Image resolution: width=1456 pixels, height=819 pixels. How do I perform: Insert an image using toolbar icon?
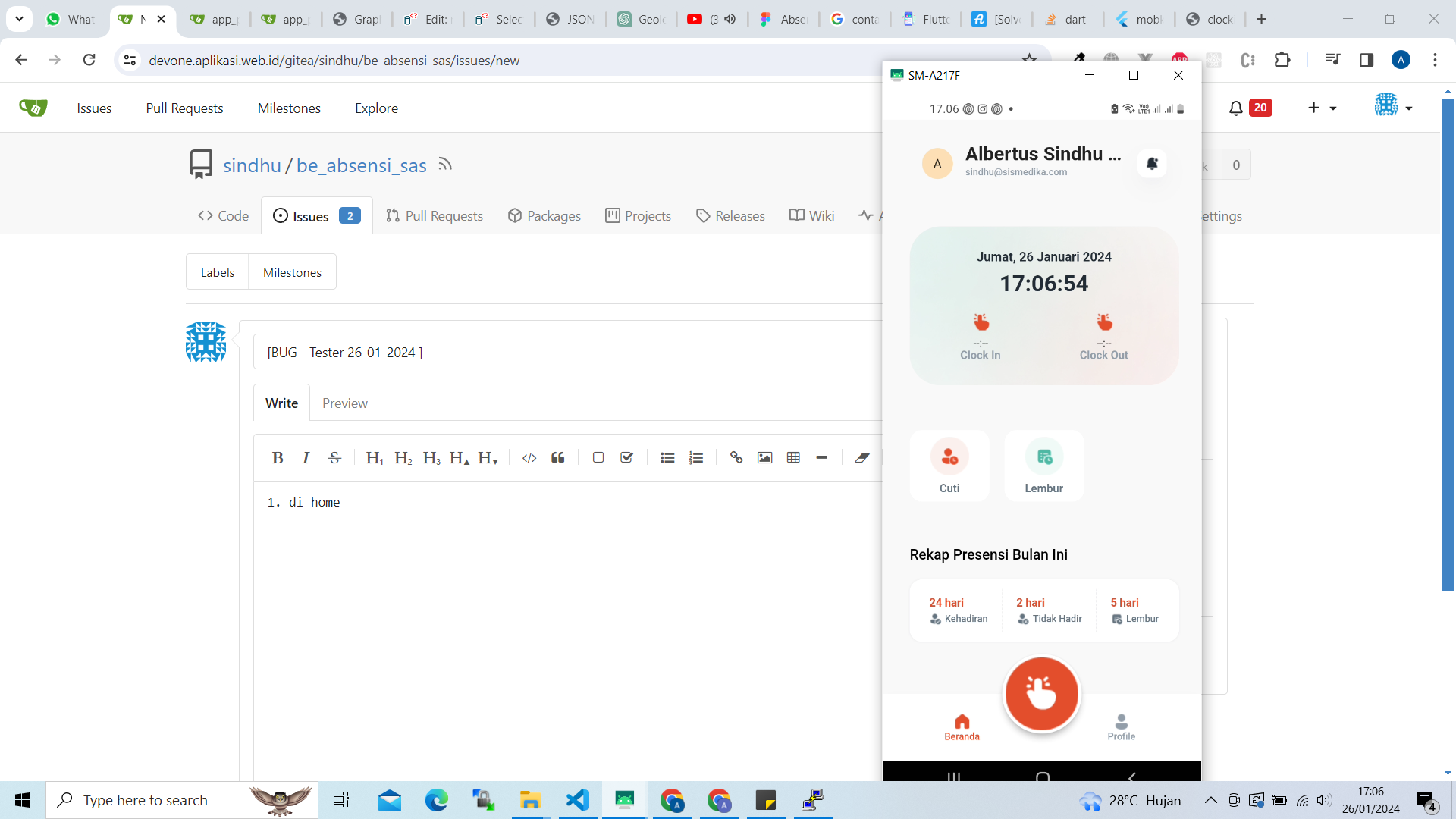764,457
